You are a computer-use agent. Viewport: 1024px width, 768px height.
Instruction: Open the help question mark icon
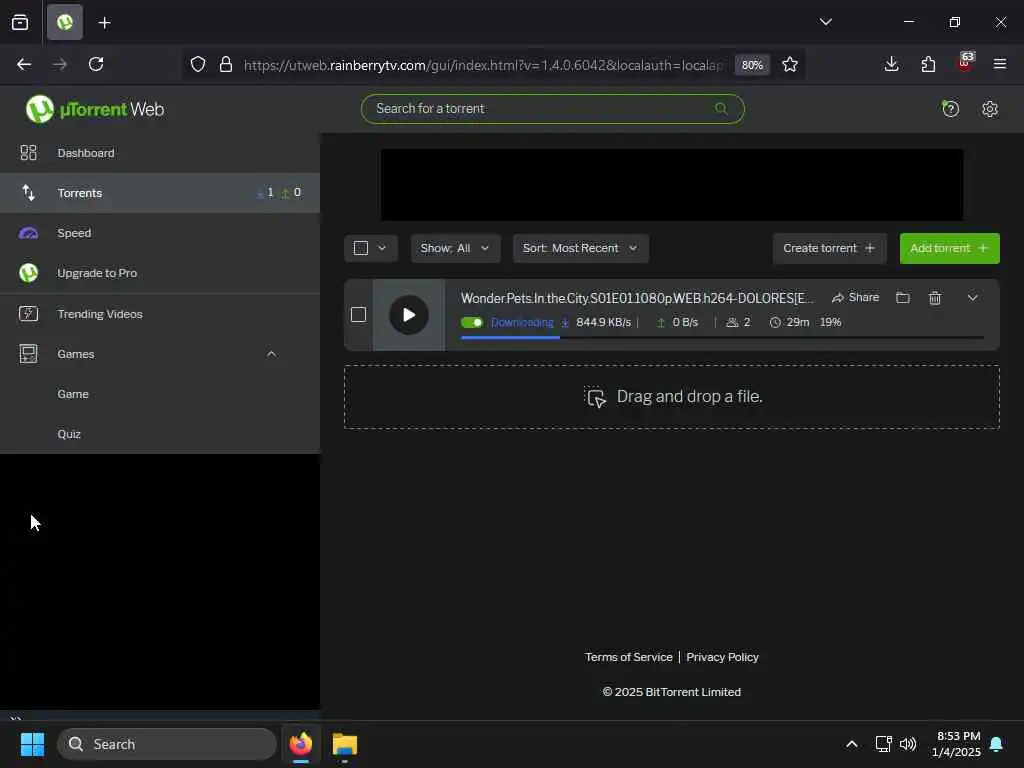point(950,109)
